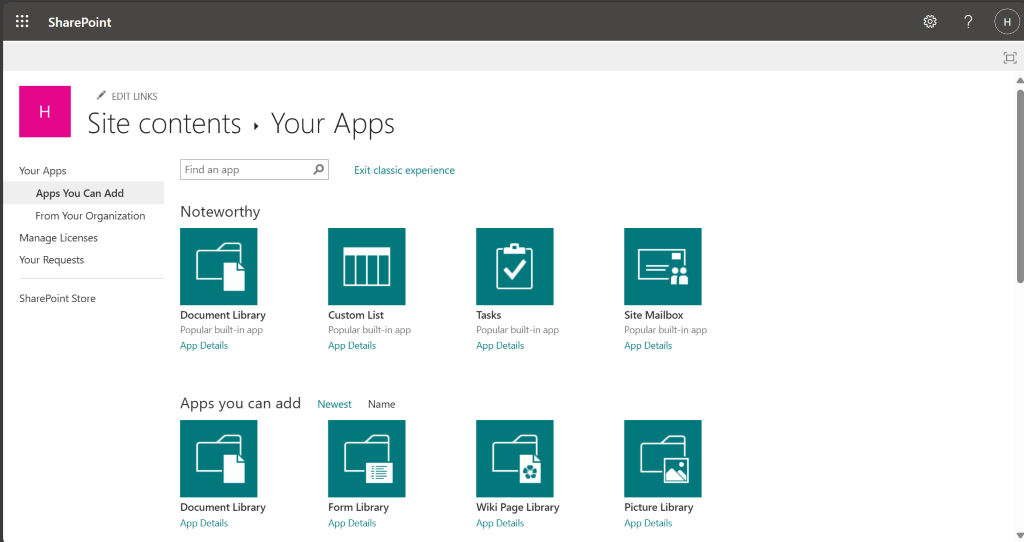The image size is (1024, 542).
Task: Open the account profile avatar H
Action: tap(1007, 22)
